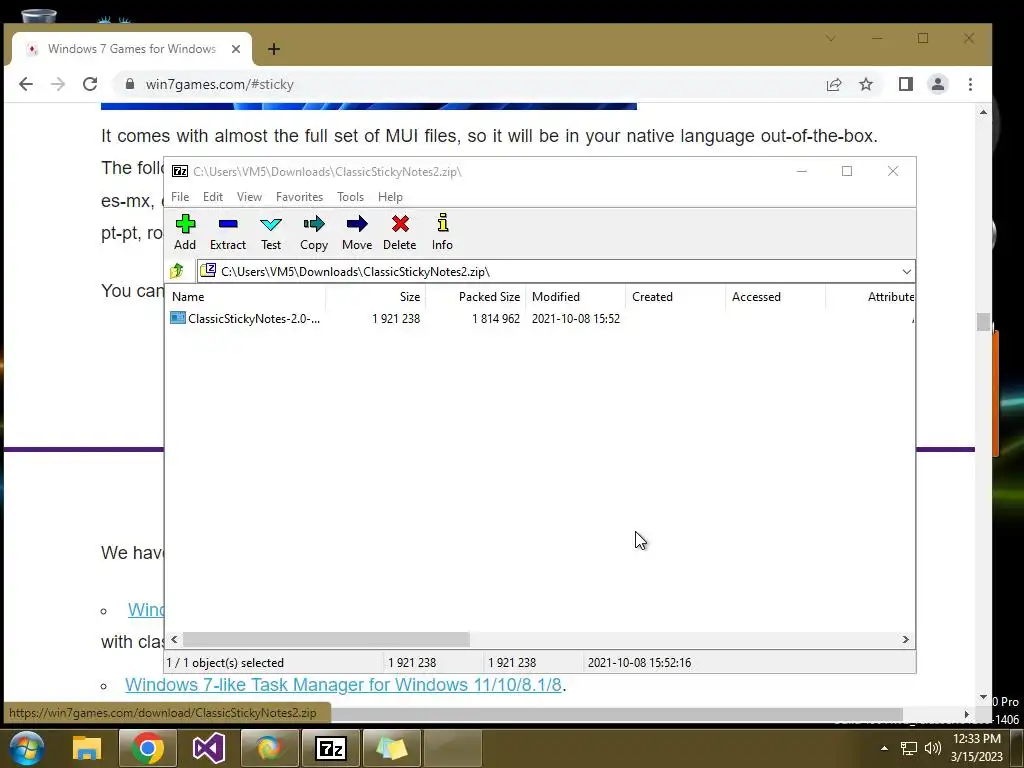Launch Visual Studio from the taskbar
Image resolution: width=1024 pixels, height=768 pixels.
[x=209, y=748]
